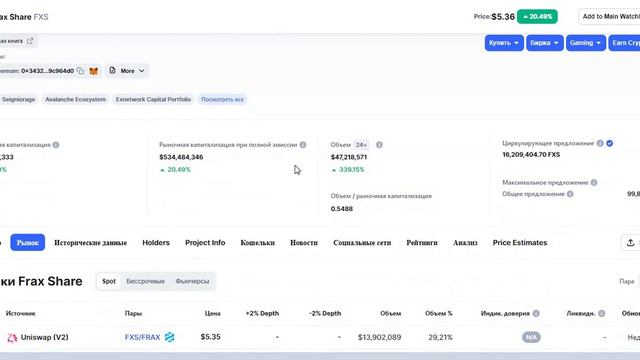Open the Исторические данные tab
The image size is (640, 360).
click(x=91, y=243)
